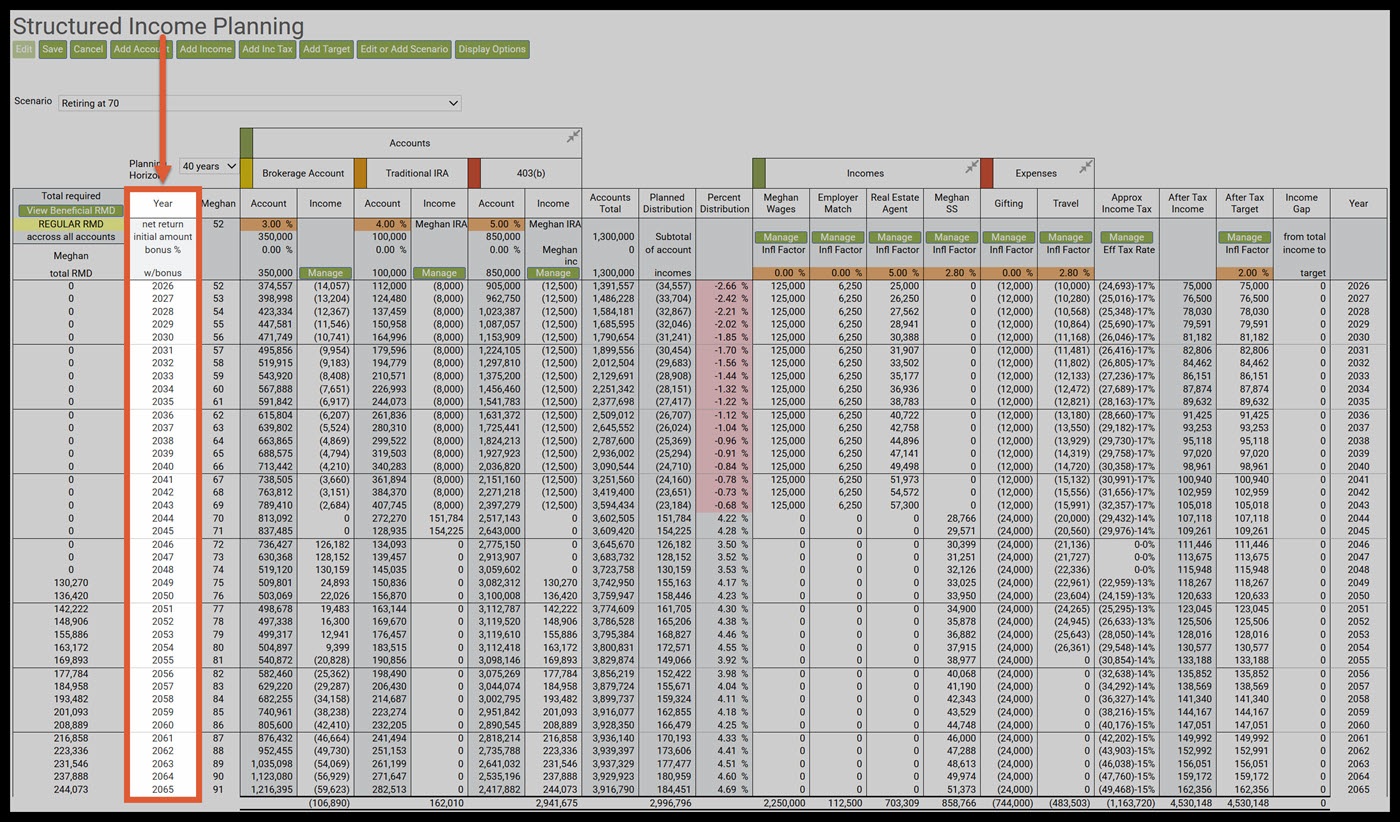This screenshot has width=1400, height=823.
Task: Collapse the Expenses group
Action: pos(1086,167)
